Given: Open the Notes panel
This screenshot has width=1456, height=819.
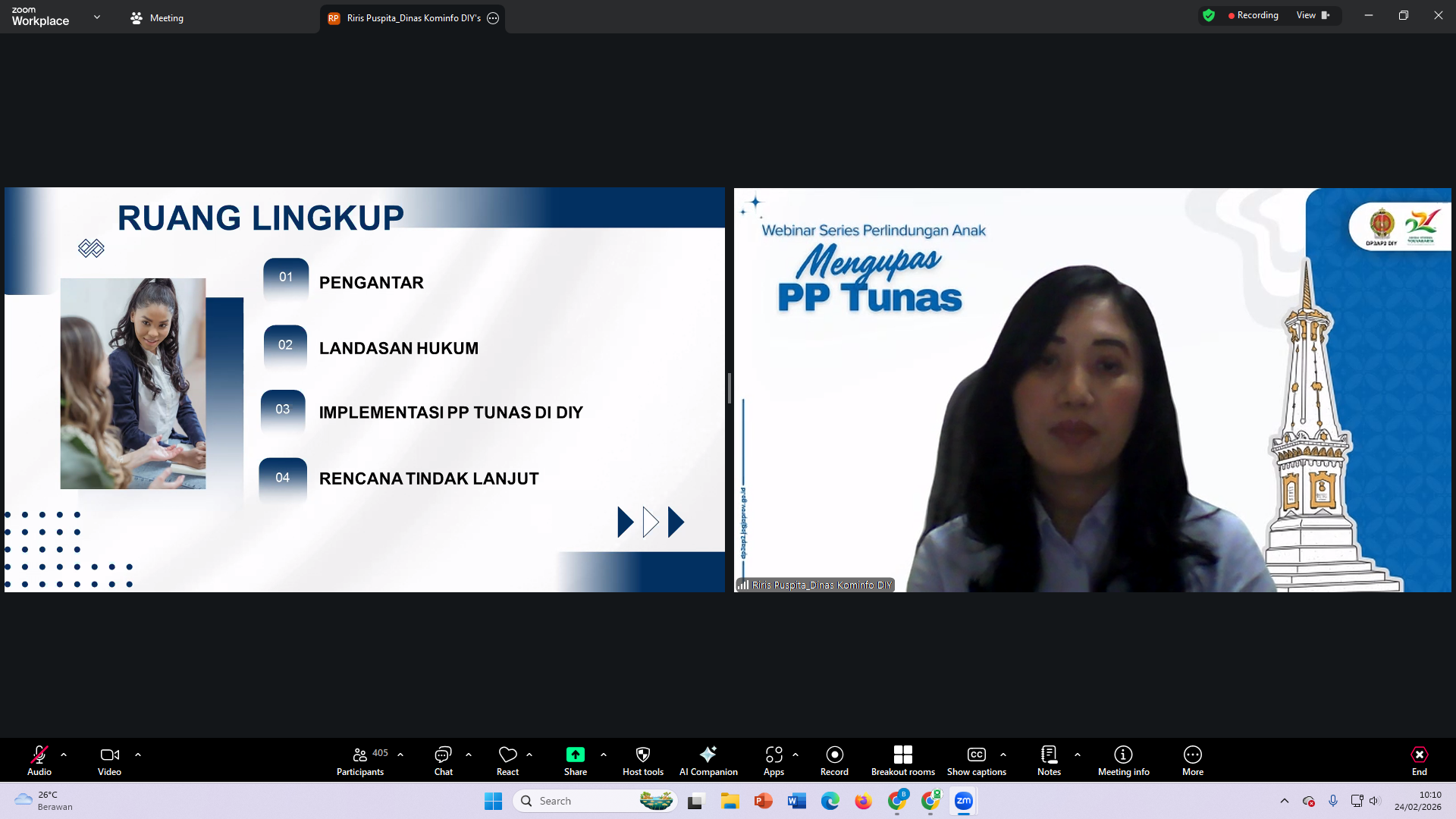Looking at the screenshot, I should click(x=1049, y=760).
